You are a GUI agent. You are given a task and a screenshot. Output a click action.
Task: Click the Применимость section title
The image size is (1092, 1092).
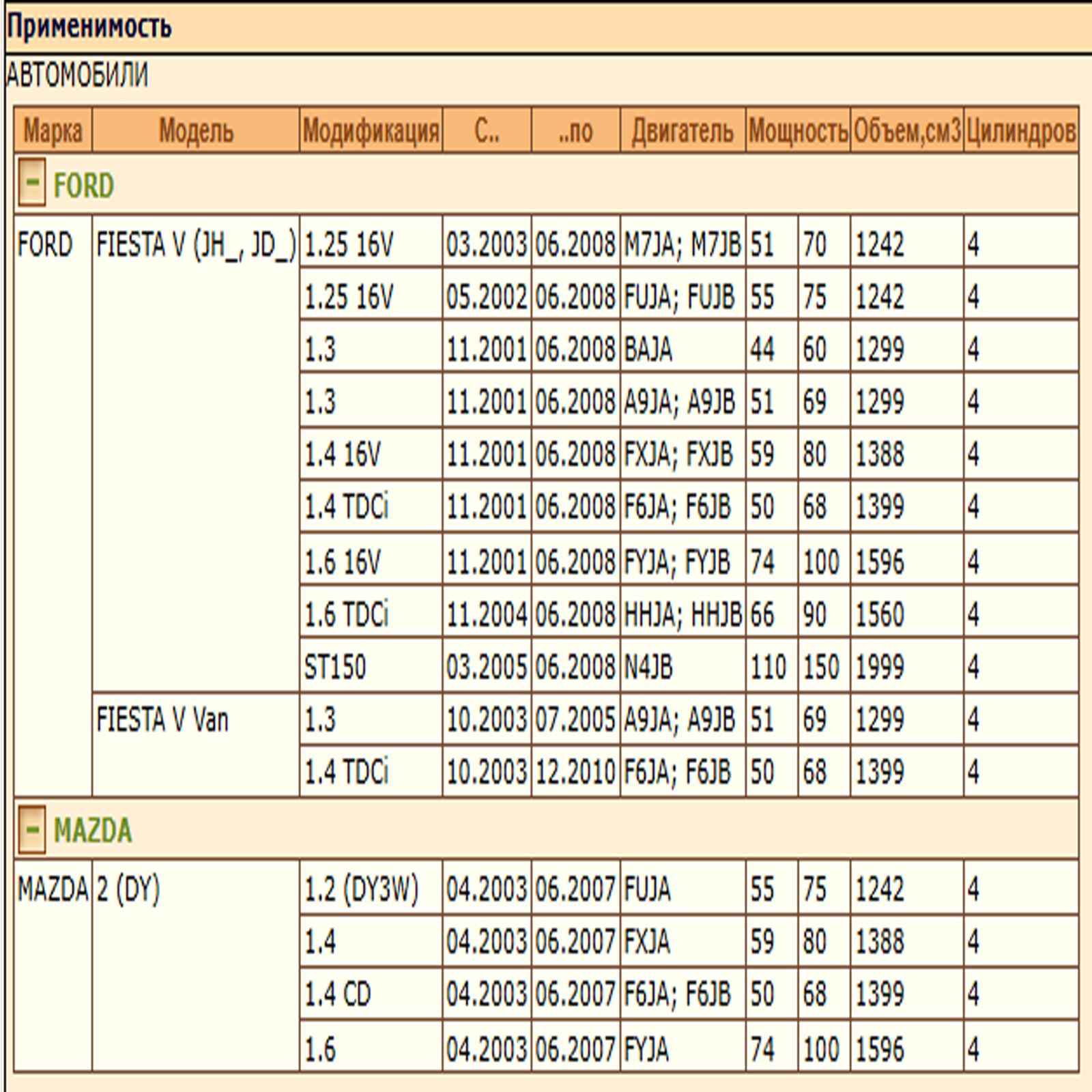click(x=89, y=27)
